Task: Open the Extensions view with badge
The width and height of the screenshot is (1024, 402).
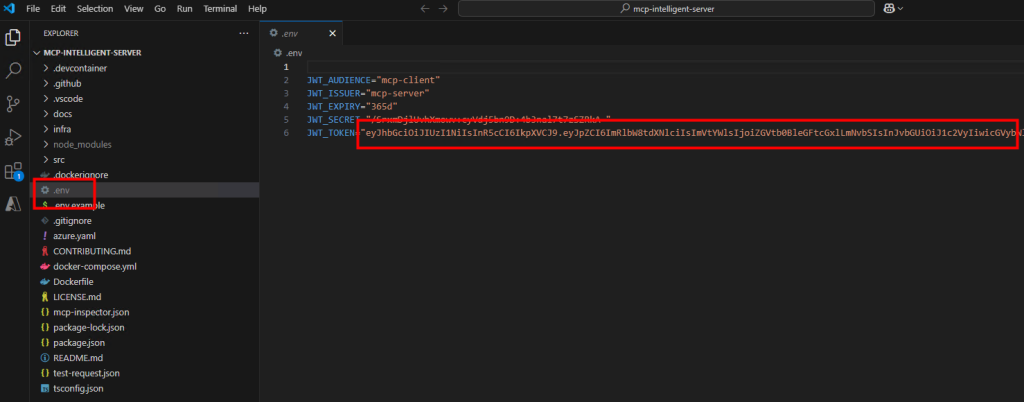Action: (x=13, y=172)
